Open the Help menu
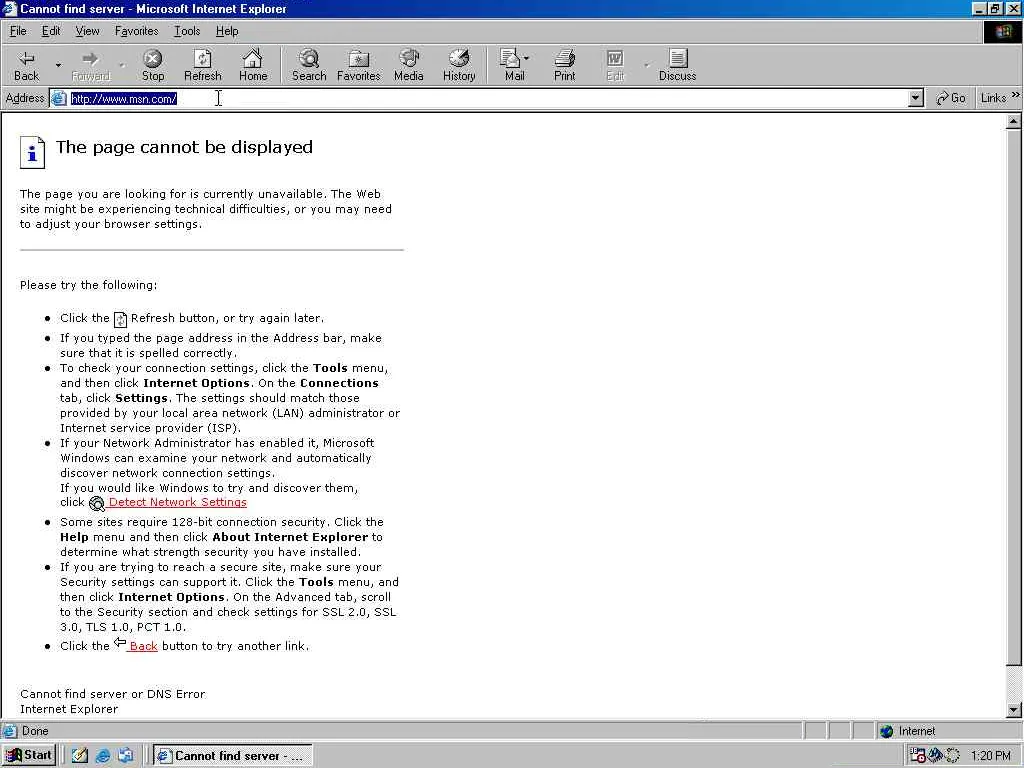1024x768 pixels. [227, 31]
